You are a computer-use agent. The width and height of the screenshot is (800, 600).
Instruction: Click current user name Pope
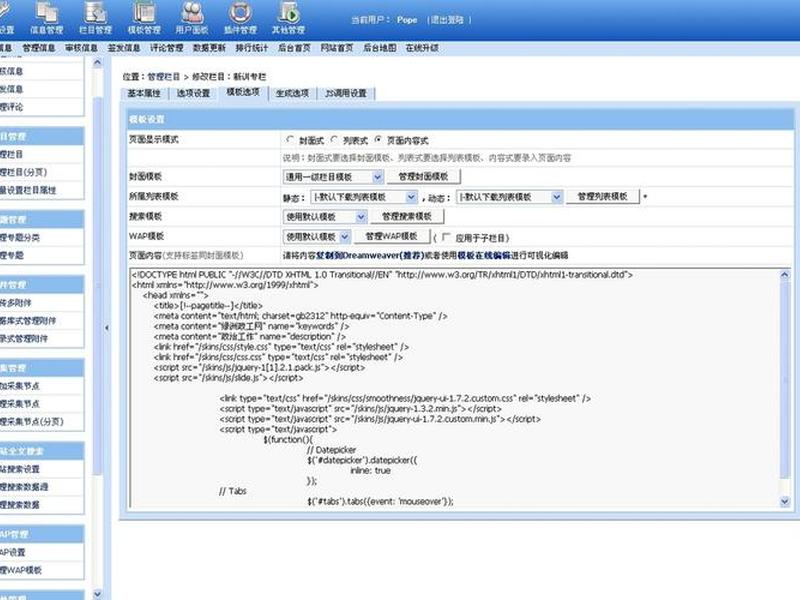(407, 20)
